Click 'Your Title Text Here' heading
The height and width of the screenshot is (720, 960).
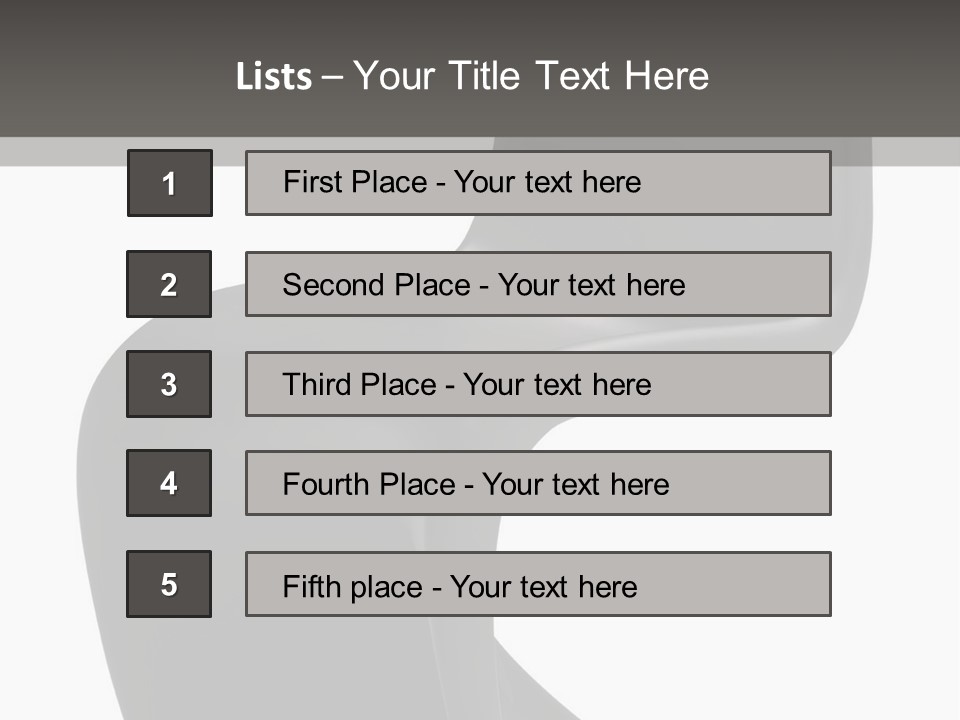pyautogui.click(x=531, y=76)
